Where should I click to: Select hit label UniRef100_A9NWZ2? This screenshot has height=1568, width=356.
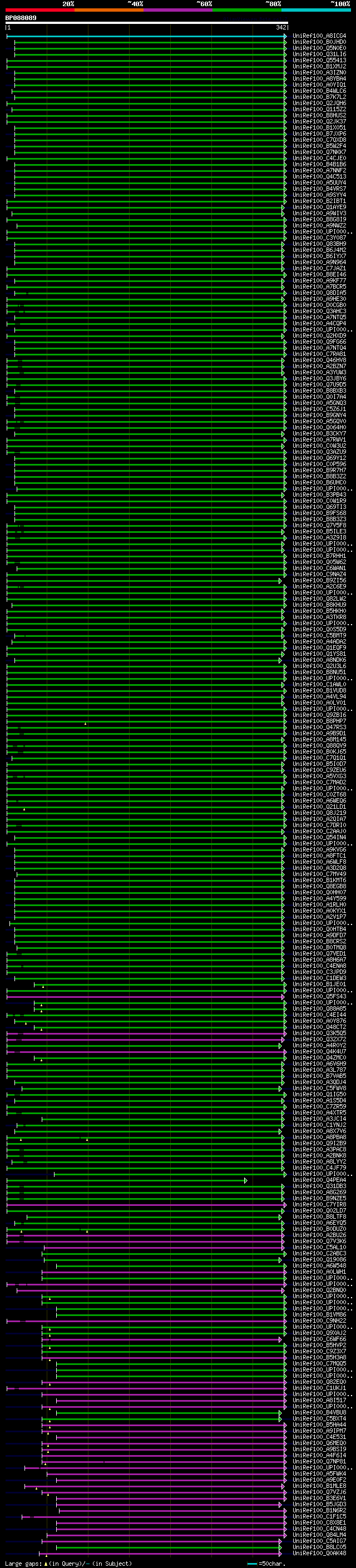319,225
